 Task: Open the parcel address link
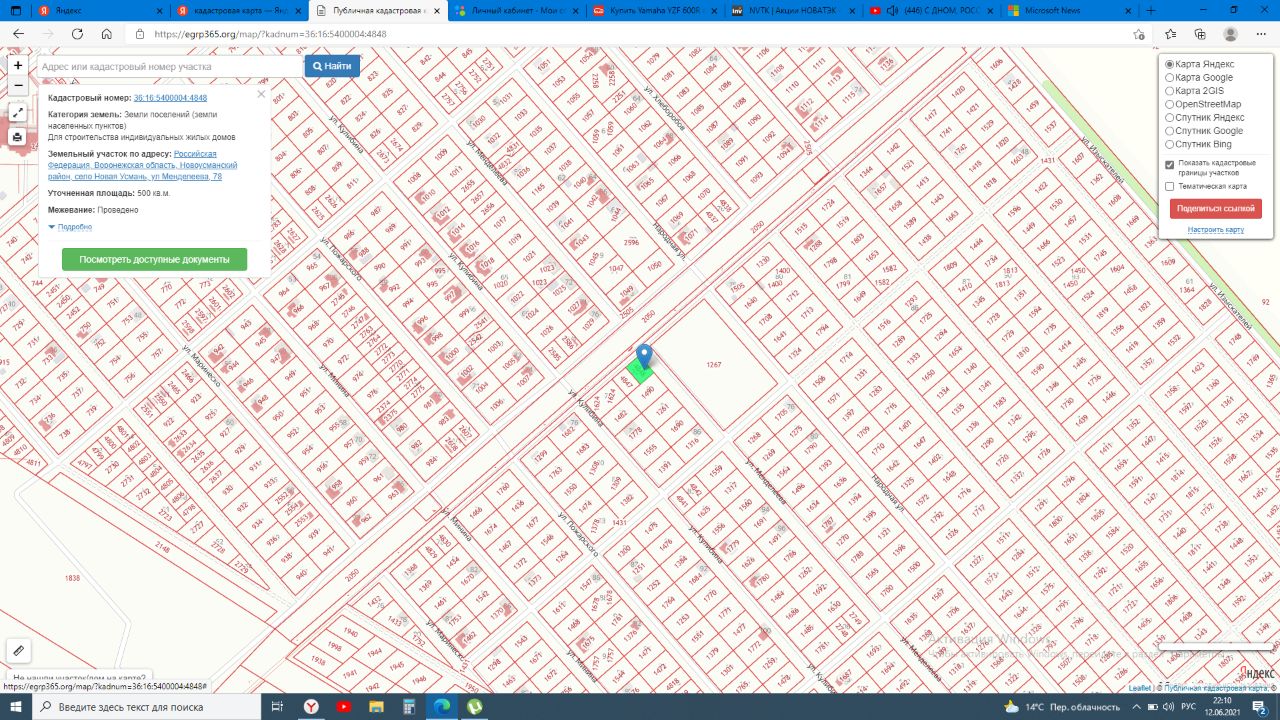pyautogui.click(x=143, y=165)
